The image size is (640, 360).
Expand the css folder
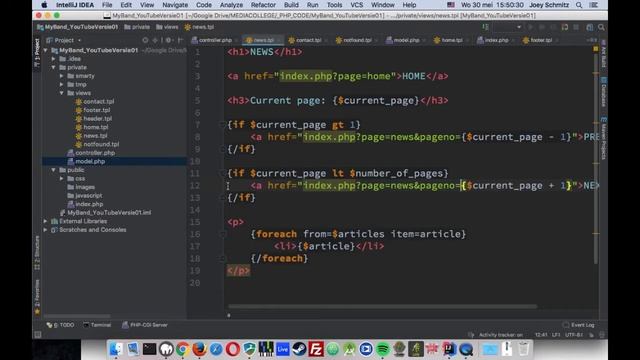(x=62, y=178)
